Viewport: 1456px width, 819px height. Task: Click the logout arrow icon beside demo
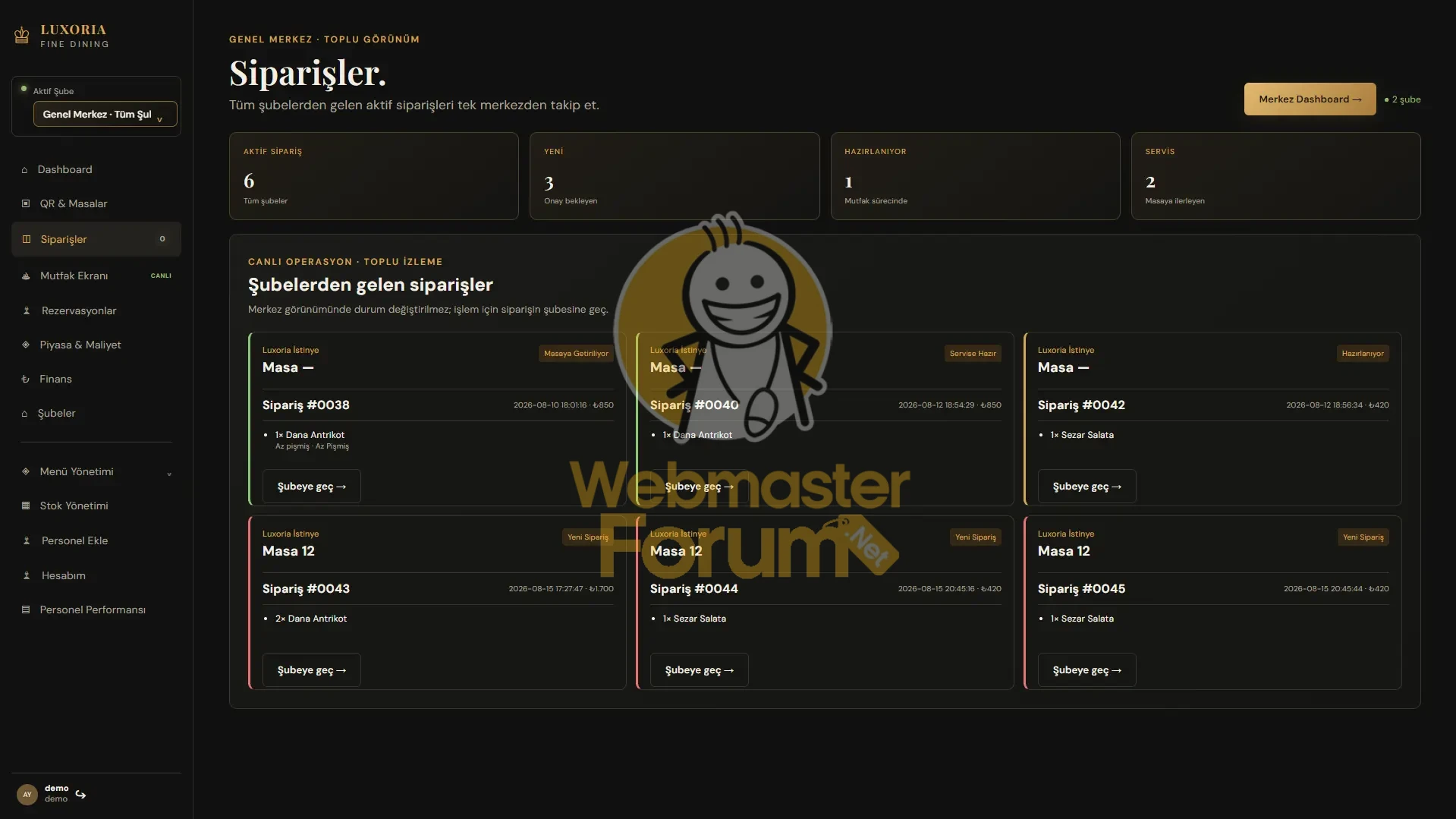(x=80, y=794)
